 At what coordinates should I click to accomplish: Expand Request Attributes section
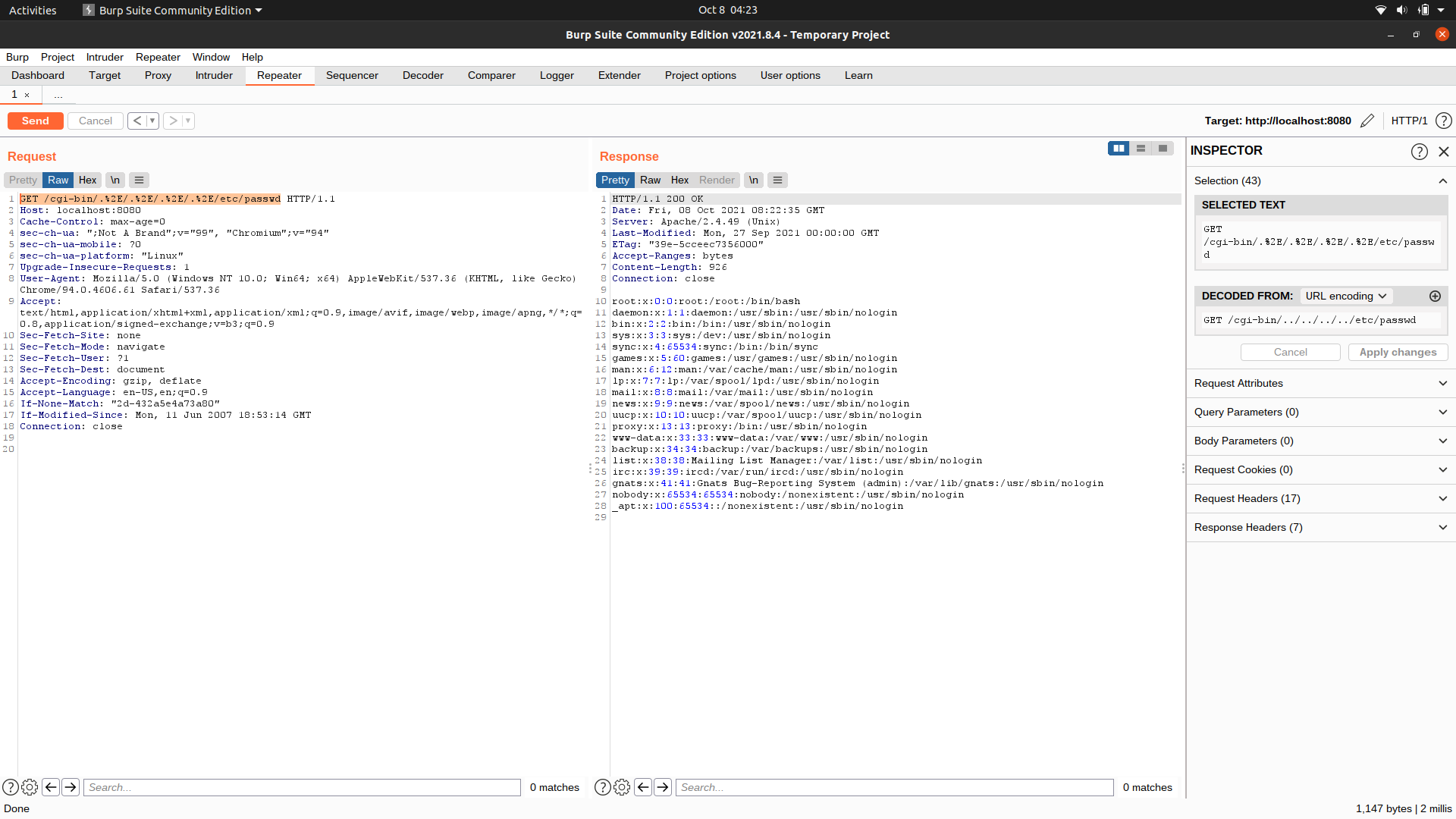tap(1321, 383)
